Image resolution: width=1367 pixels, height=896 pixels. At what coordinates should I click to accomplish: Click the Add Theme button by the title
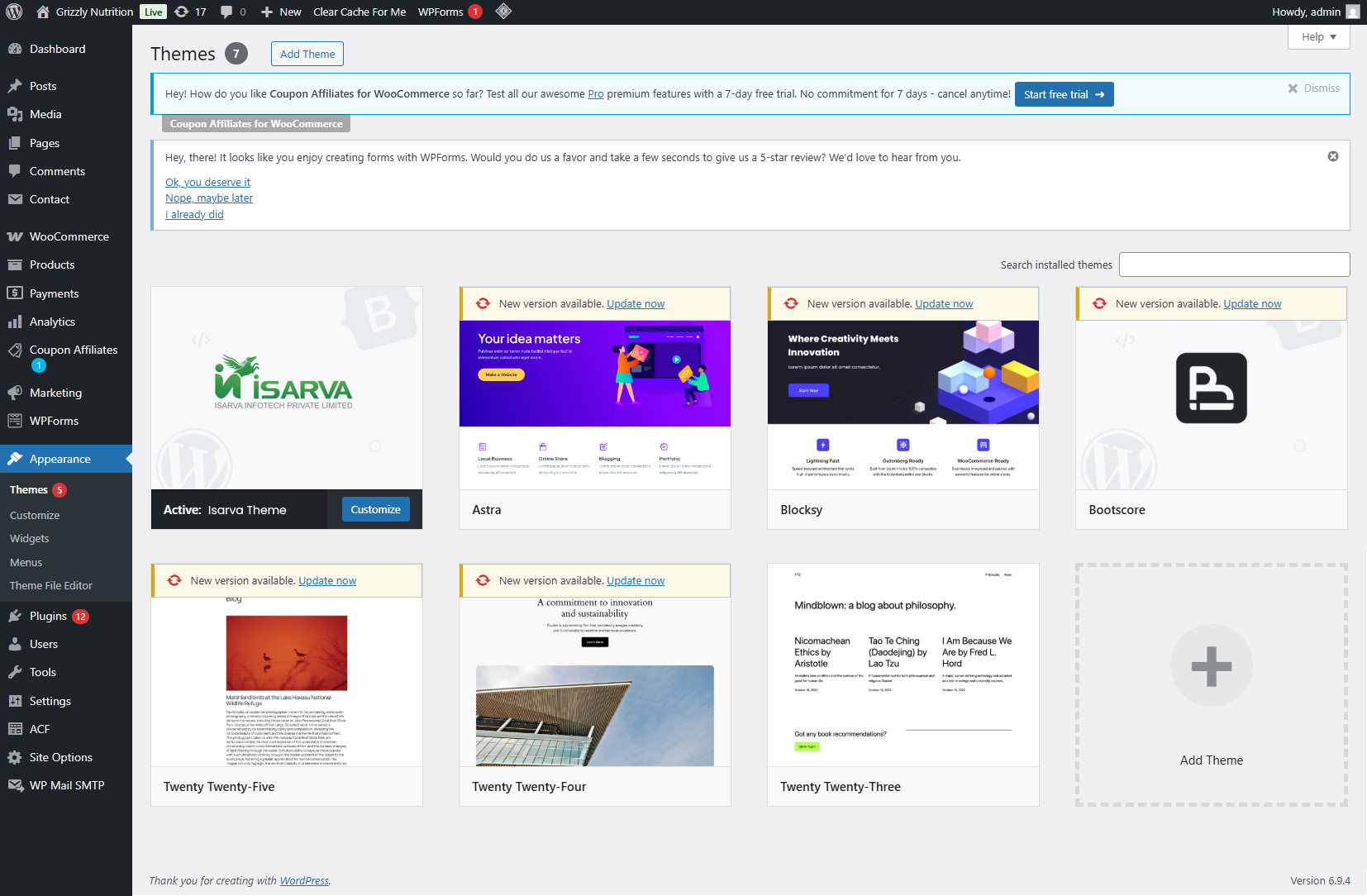click(307, 54)
